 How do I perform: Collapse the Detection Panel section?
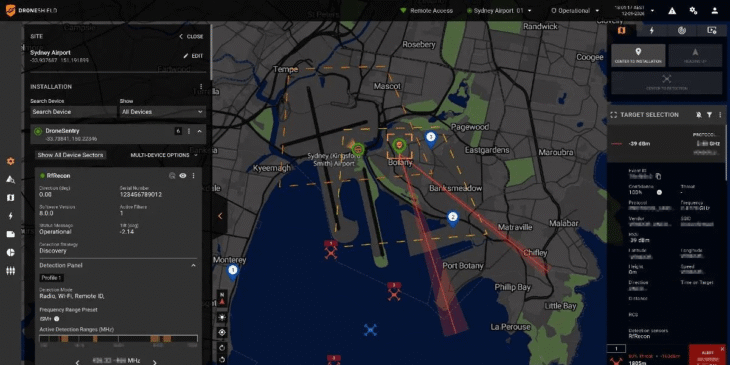pos(194,265)
